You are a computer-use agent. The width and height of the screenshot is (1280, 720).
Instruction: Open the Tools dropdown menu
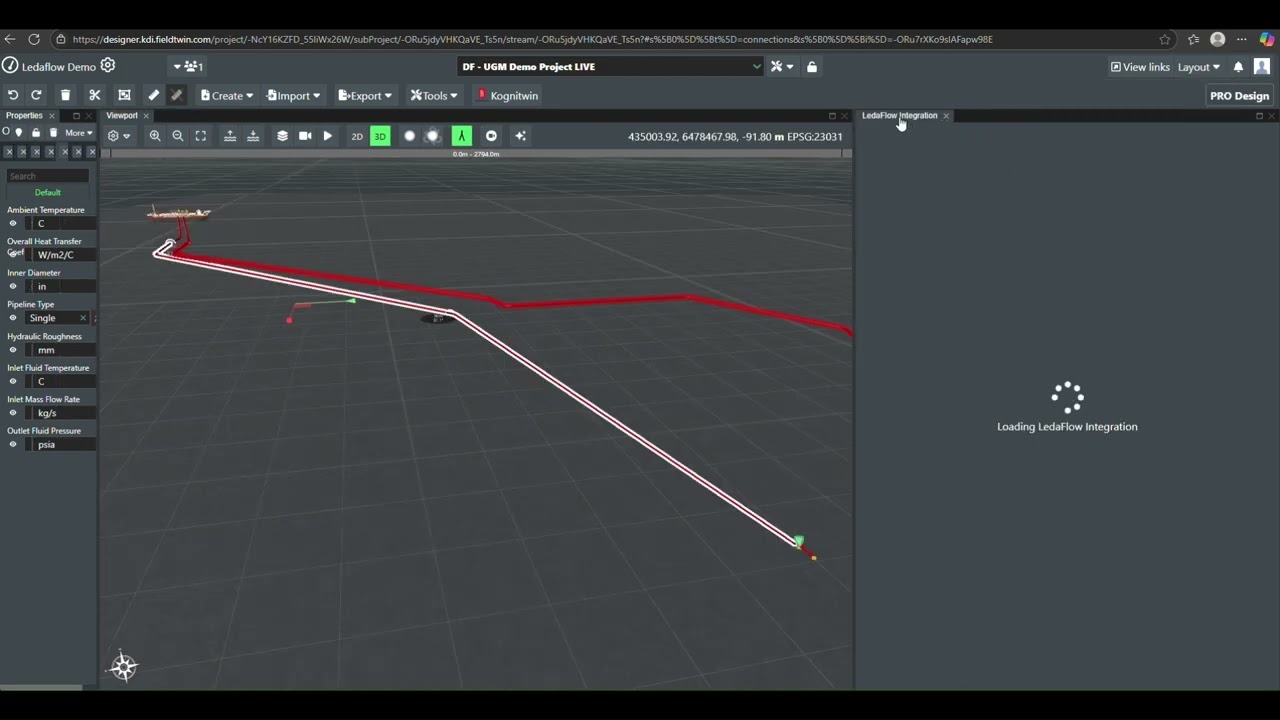pyautogui.click(x=434, y=96)
